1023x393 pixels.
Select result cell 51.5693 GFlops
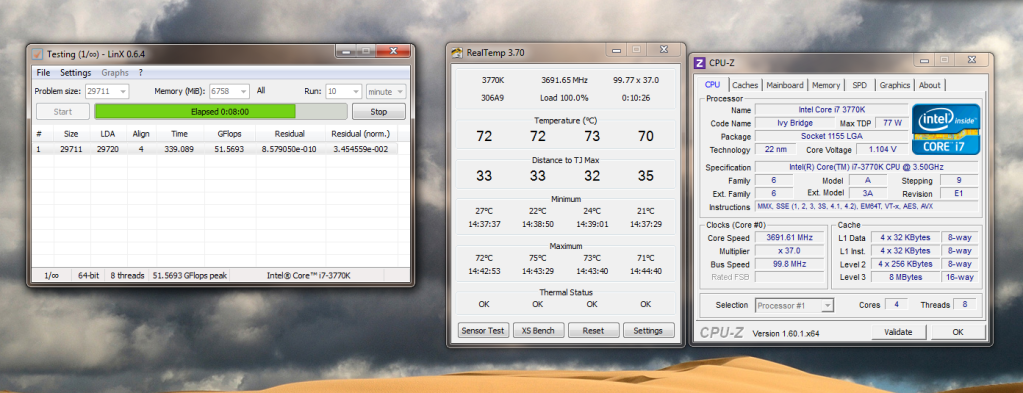(x=231, y=149)
